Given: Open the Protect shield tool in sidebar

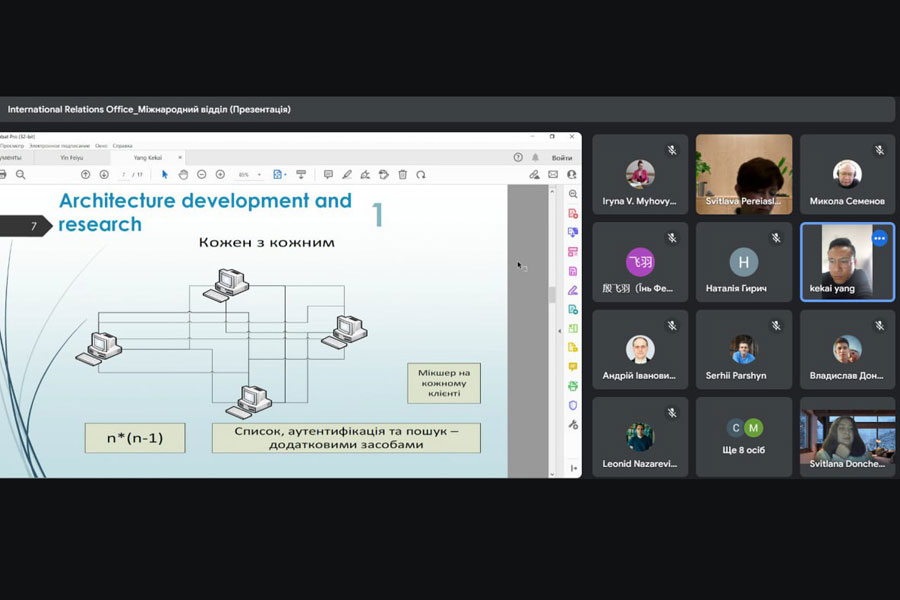Looking at the screenshot, I should point(573,405).
